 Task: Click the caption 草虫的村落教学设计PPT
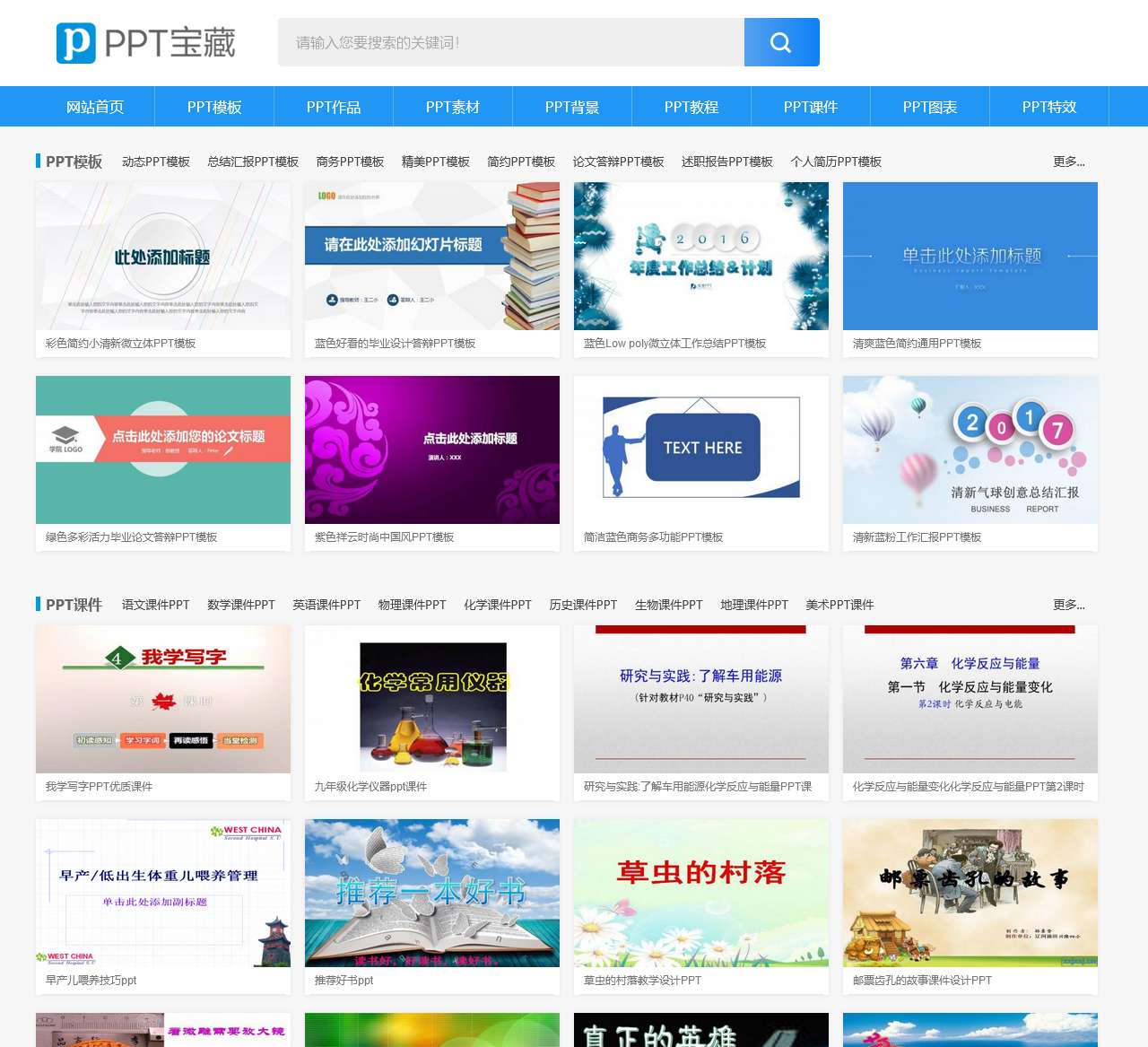[642, 981]
